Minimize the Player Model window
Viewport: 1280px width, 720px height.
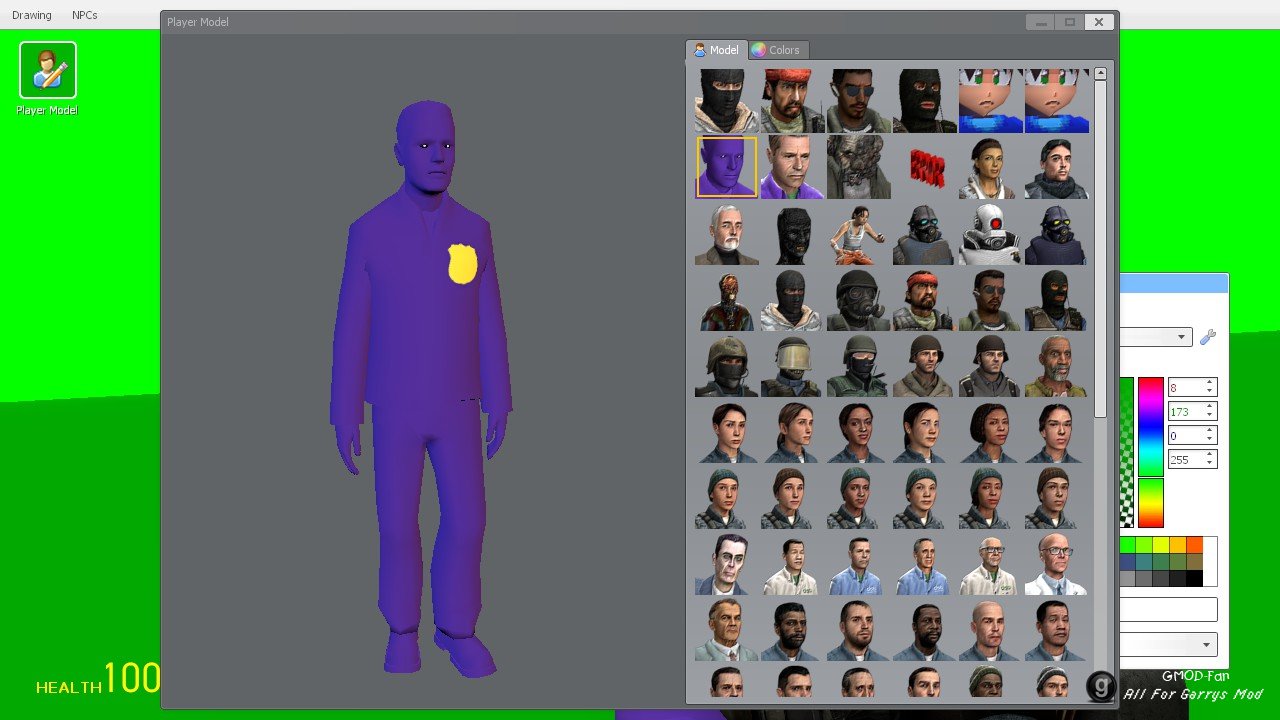1041,22
